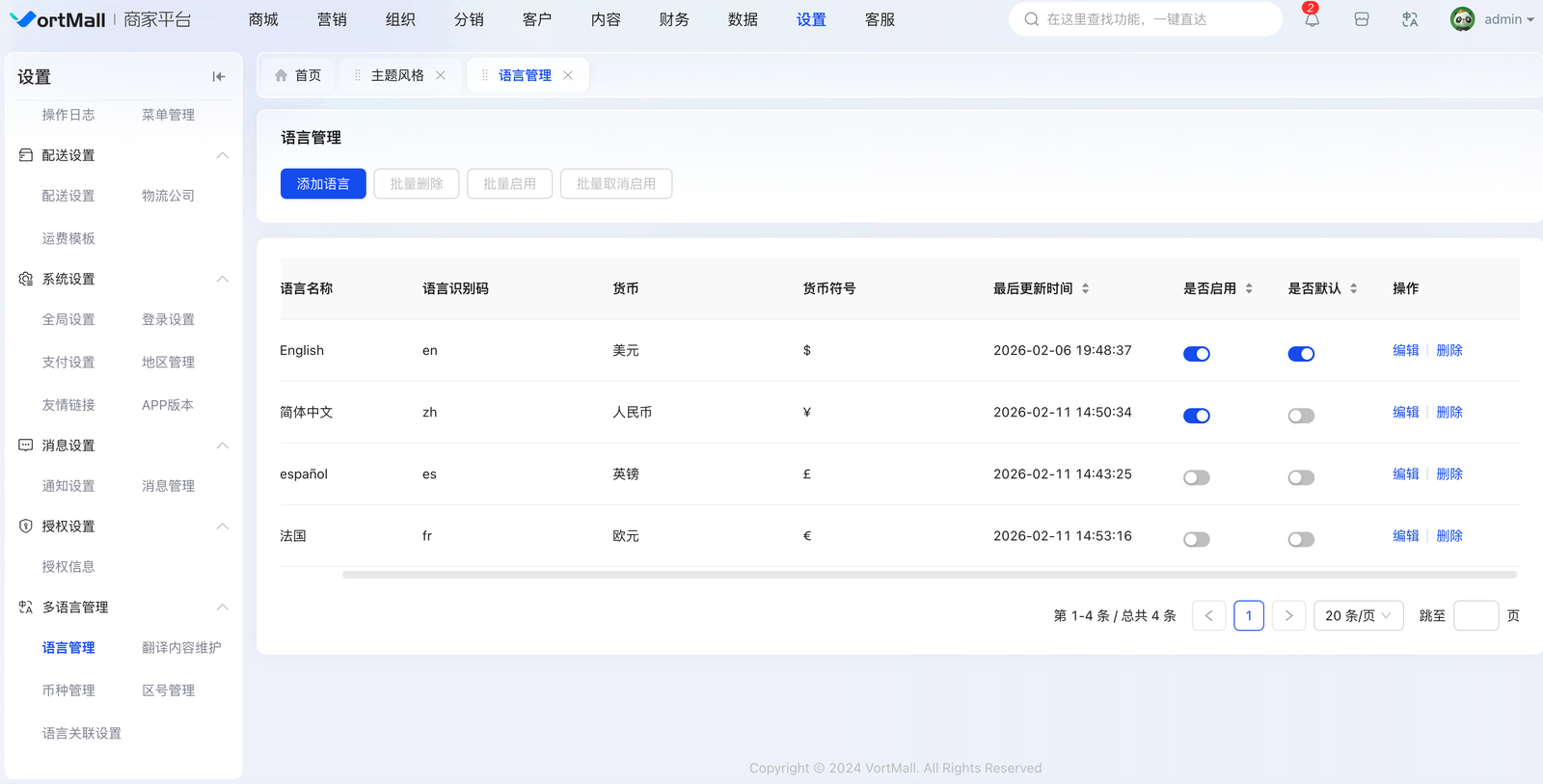
Task: Switch to the 主题风格 tab
Action: click(x=397, y=75)
